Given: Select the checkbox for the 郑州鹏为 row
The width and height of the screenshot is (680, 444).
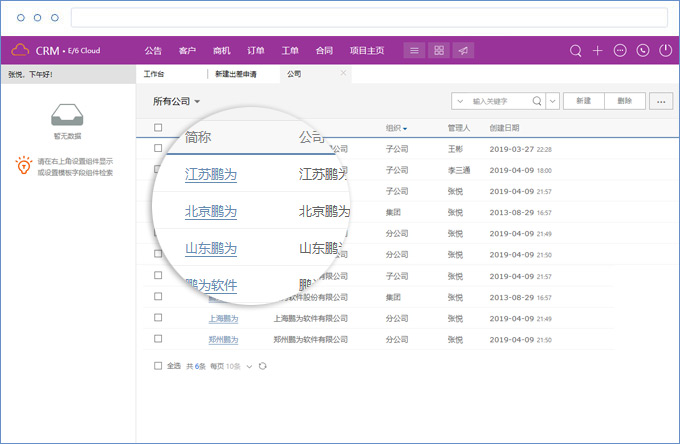Looking at the screenshot, I should click(x=158, y=339).
